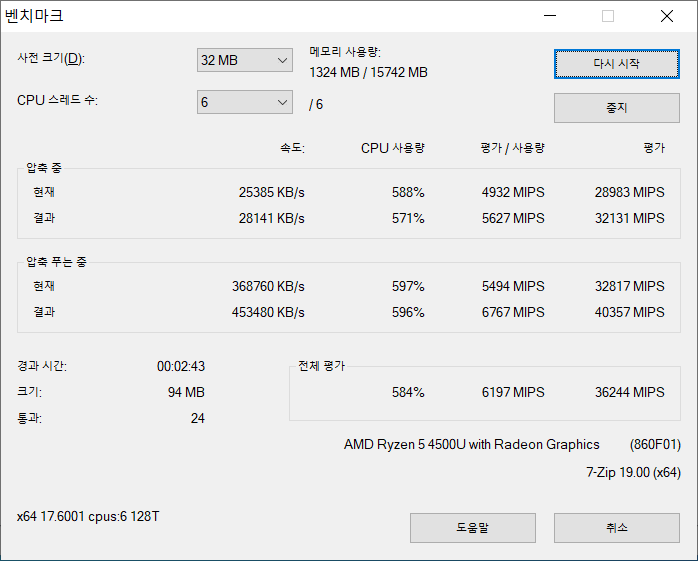Click the 평가 / 사용량 column header
The width and height of the screenshot is (698, 561).
[x=512, y=148]
